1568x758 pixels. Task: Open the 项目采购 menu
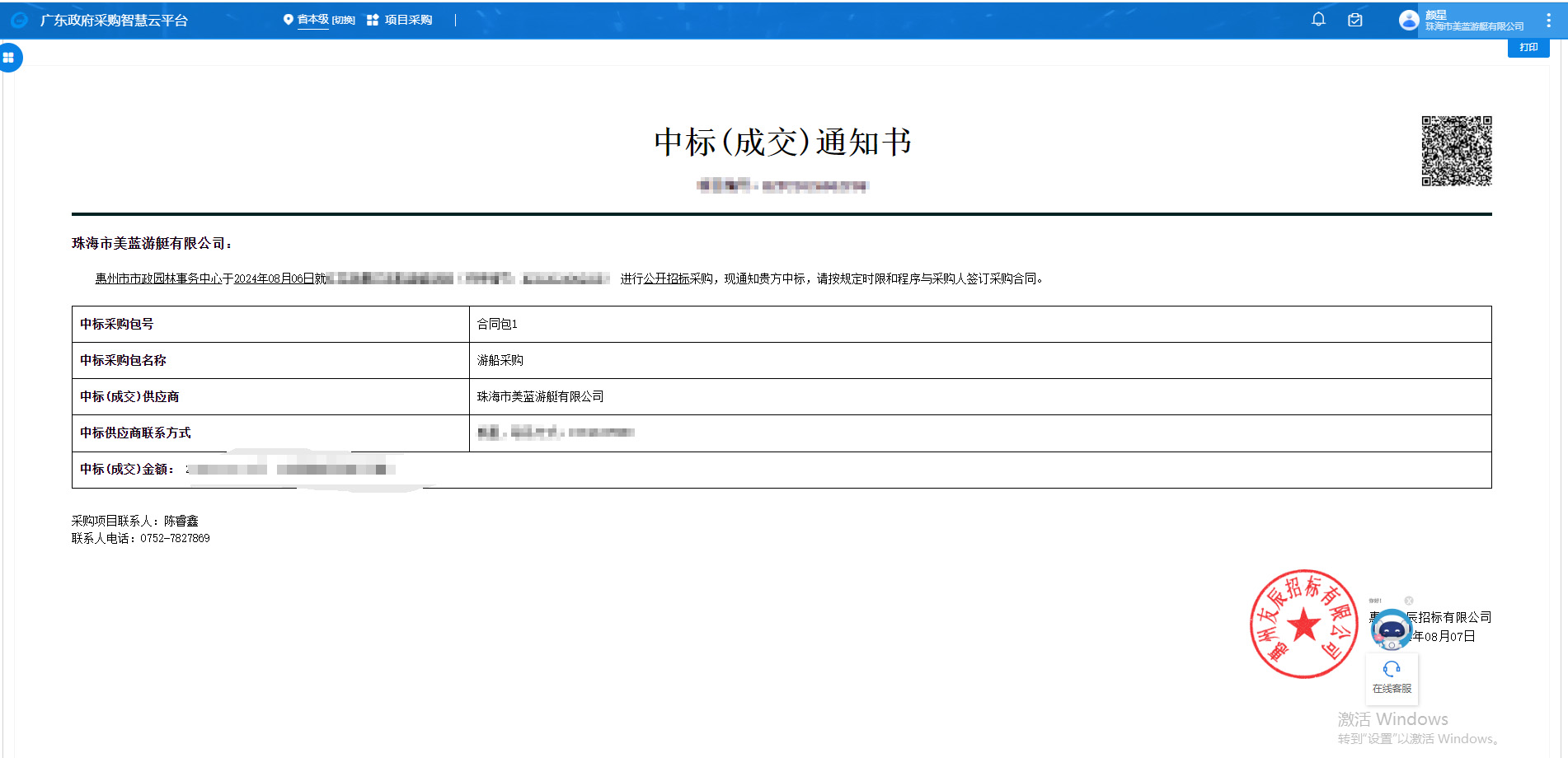pos(408,20)
